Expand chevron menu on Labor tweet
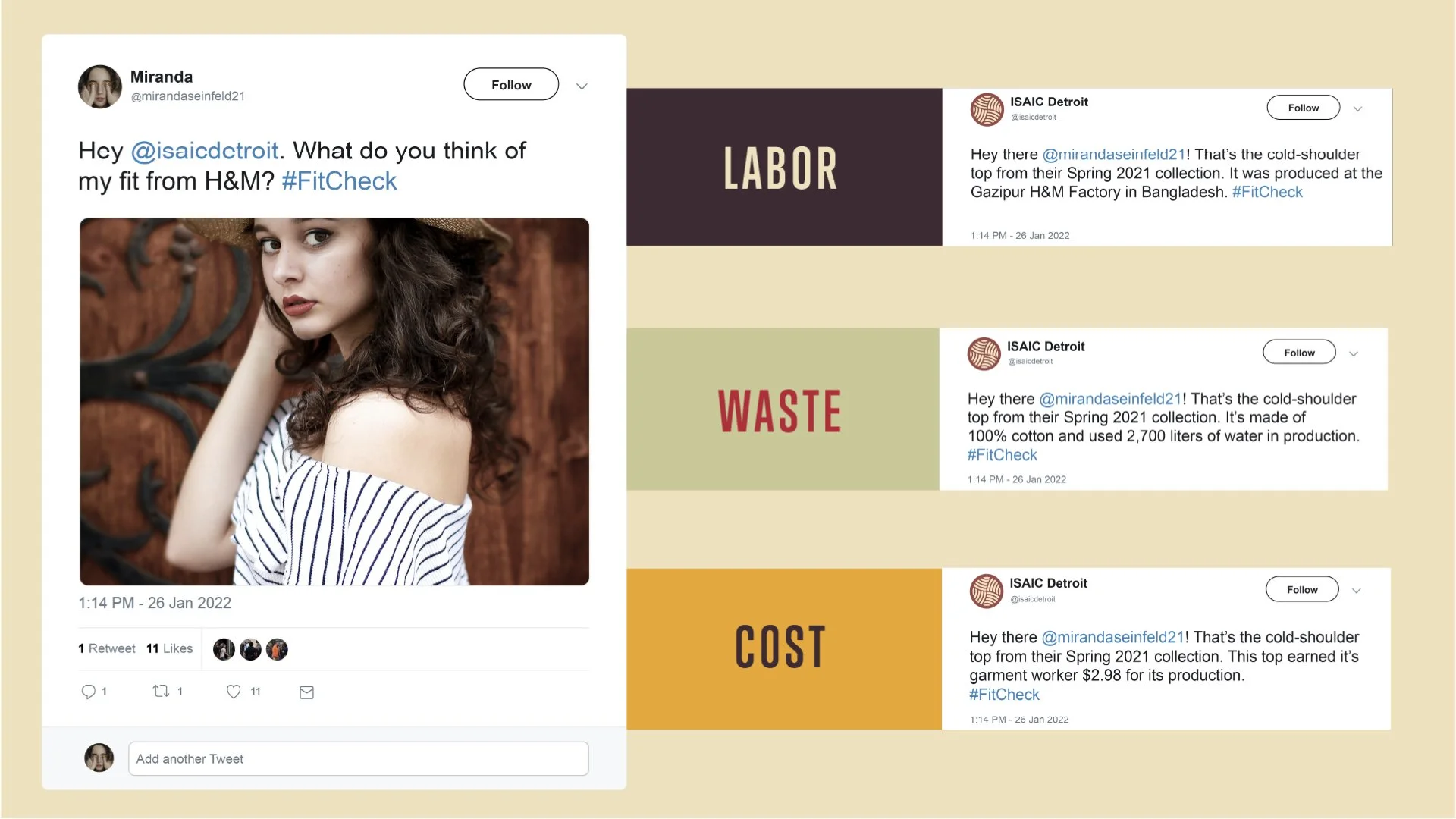The height and width of the screenshot is (819, 1456). click(x=1358, y=109)
